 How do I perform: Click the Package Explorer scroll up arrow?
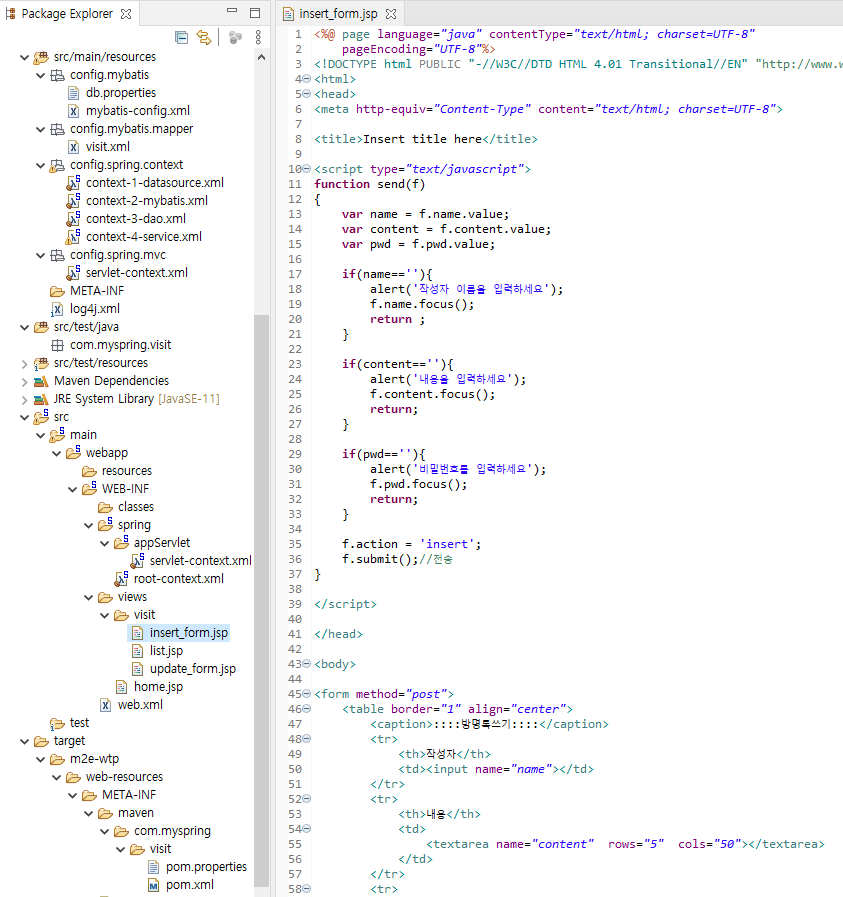click(x=261, y=57)
